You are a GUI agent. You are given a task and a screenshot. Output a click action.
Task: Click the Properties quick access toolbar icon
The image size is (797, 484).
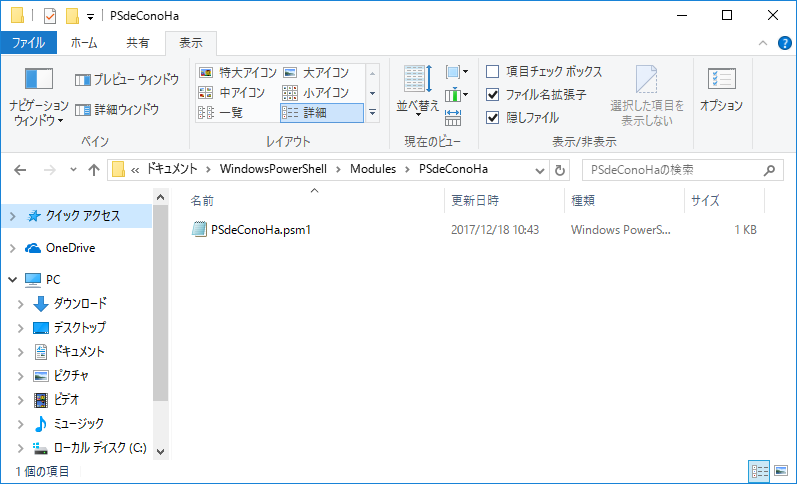pyautogui.click(x=50, y=16)
